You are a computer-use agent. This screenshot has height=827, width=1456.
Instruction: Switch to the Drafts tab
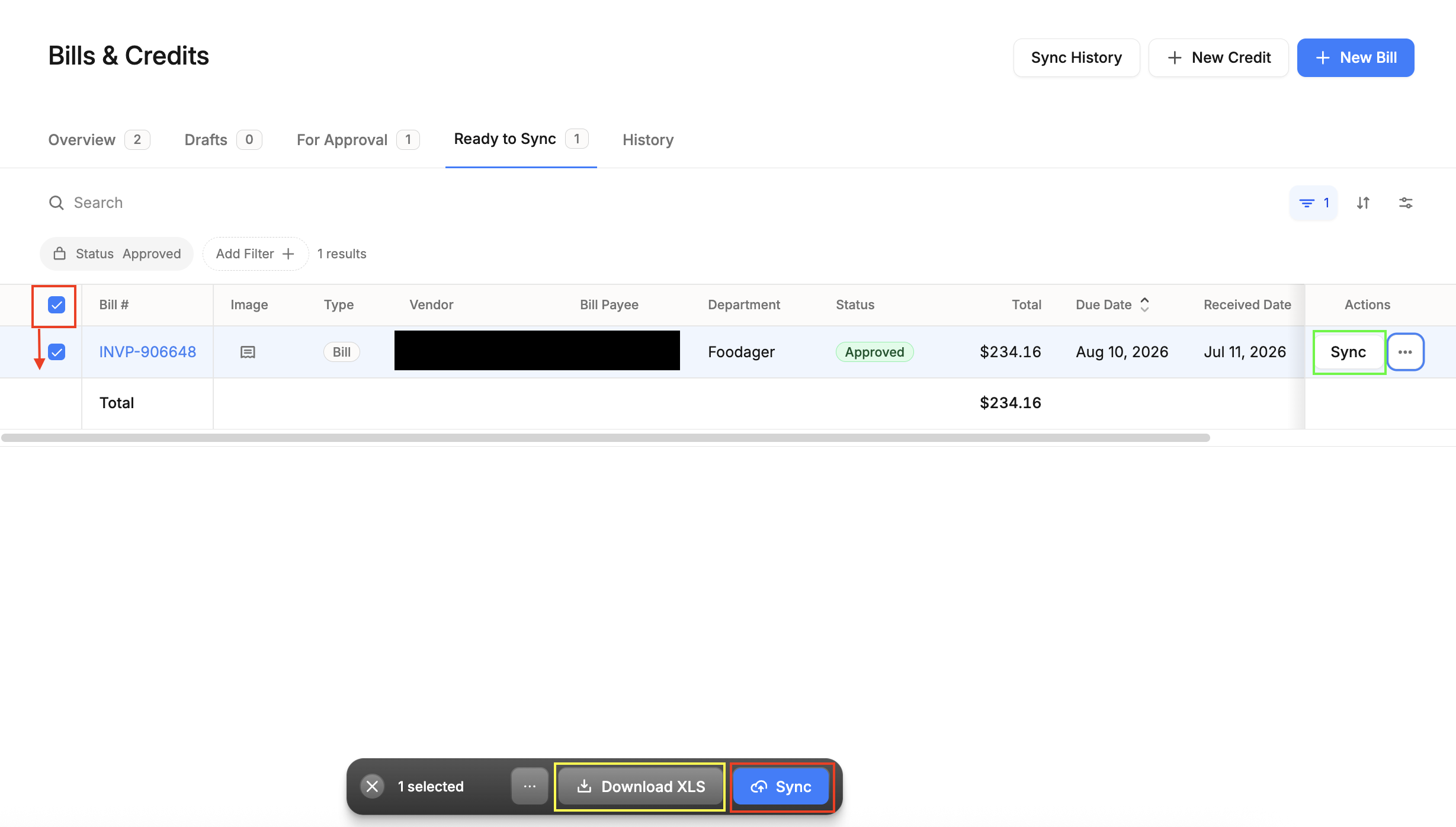point(223,140)
